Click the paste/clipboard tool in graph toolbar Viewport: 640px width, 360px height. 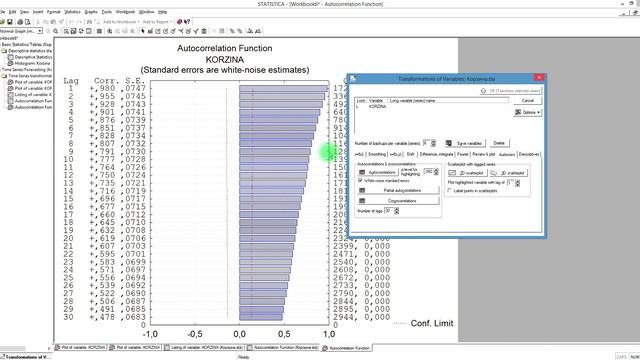(204, 31)
